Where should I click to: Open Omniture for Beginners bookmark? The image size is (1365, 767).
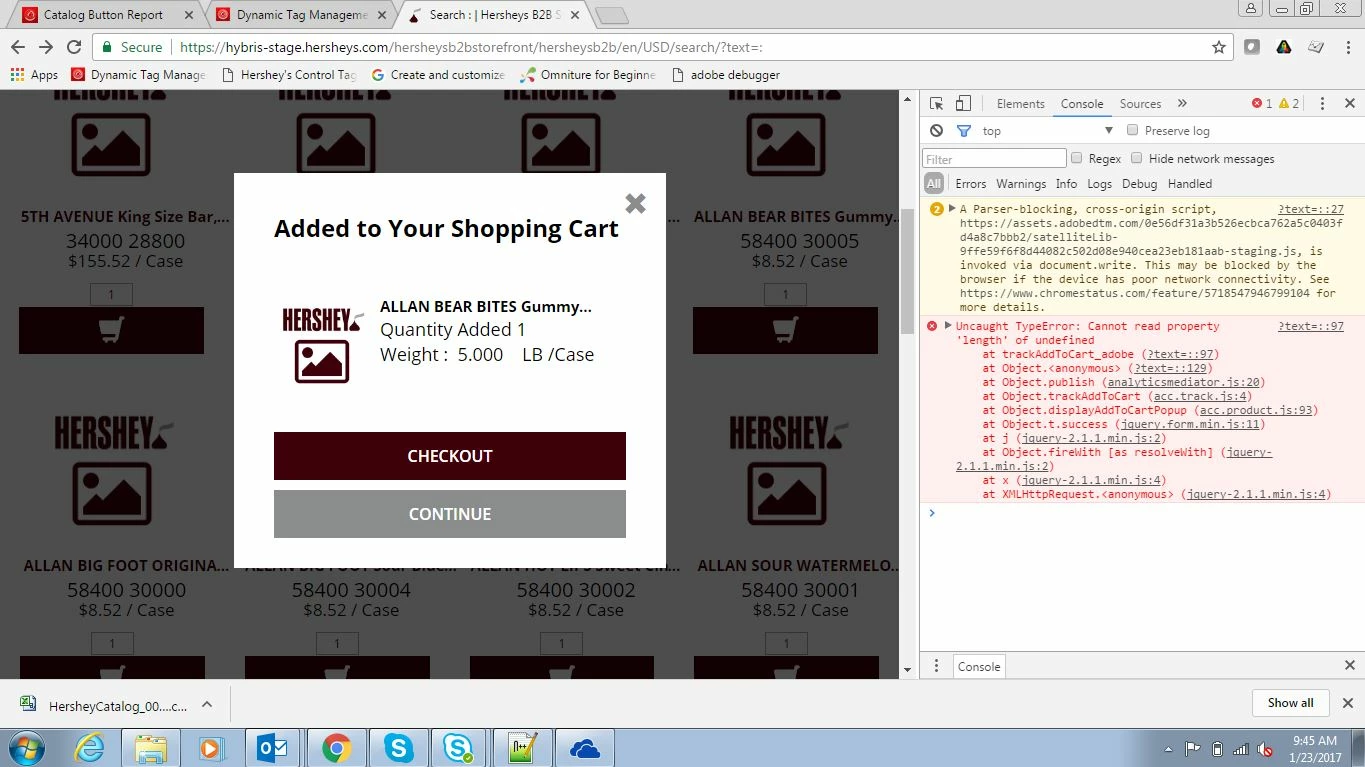(588, 75)
